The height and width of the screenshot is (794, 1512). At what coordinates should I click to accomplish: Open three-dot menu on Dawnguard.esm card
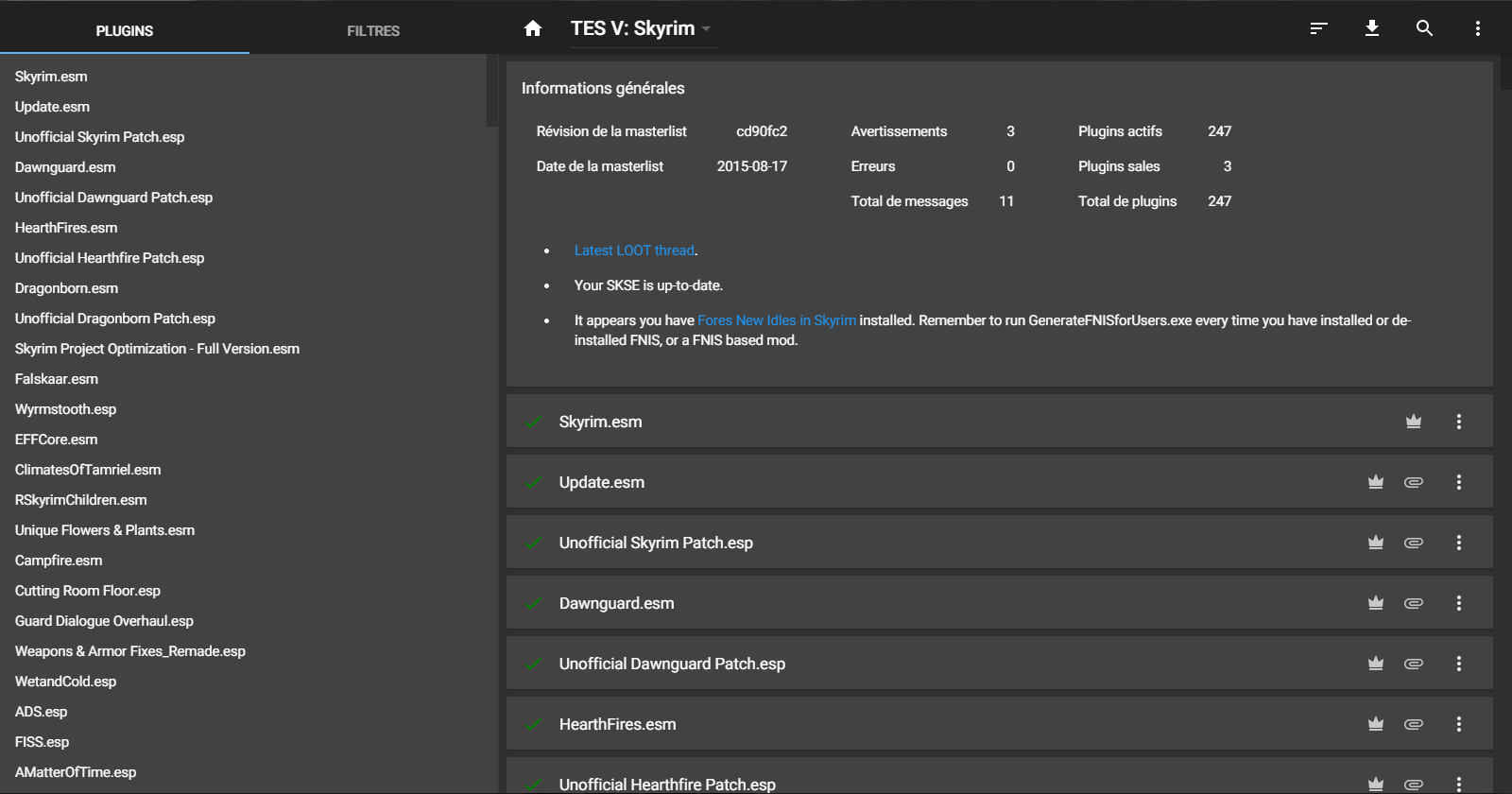[x=1459, y=603]
